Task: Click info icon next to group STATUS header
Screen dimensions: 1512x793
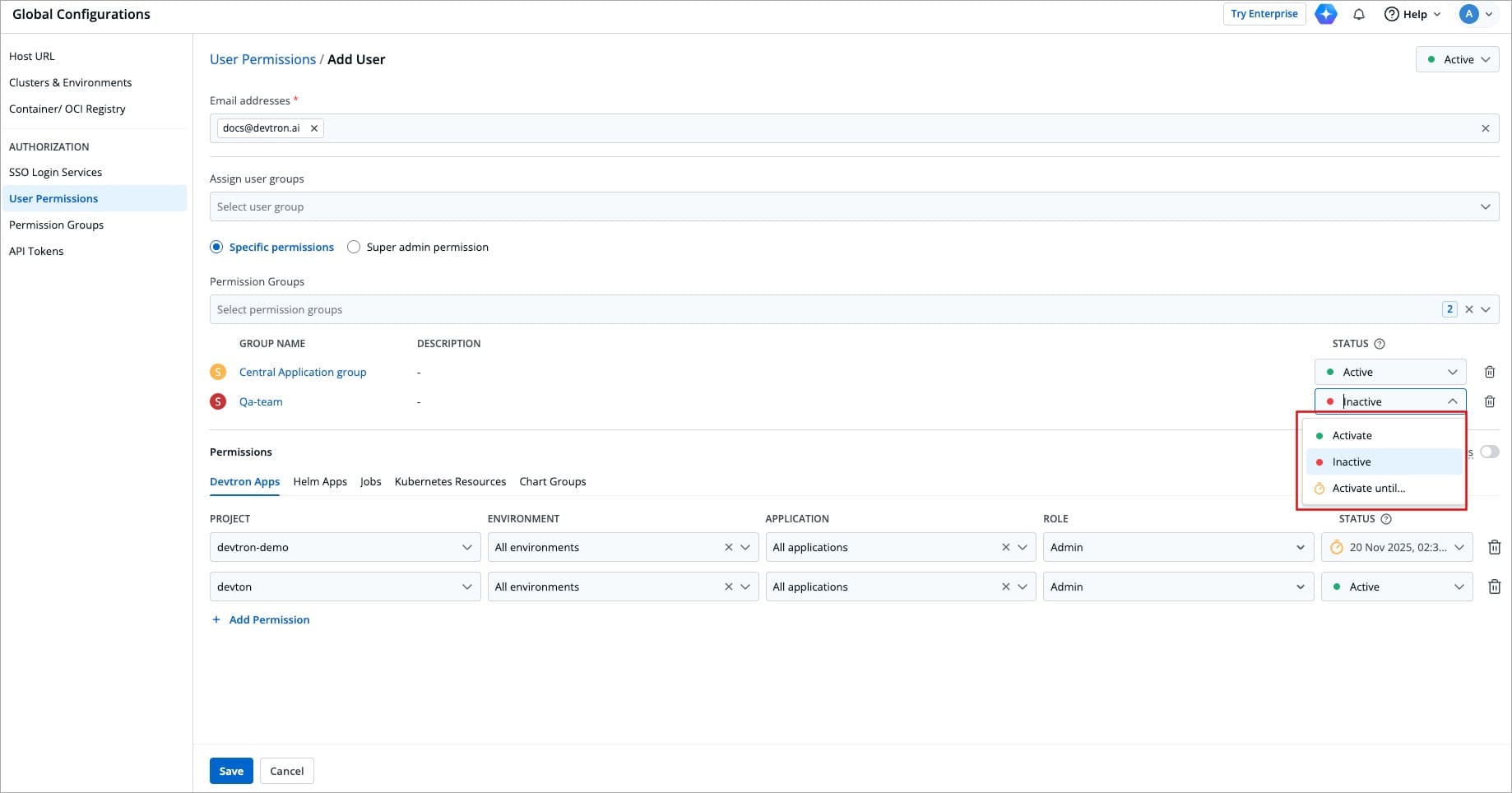Action: [x=1380, y=344]
